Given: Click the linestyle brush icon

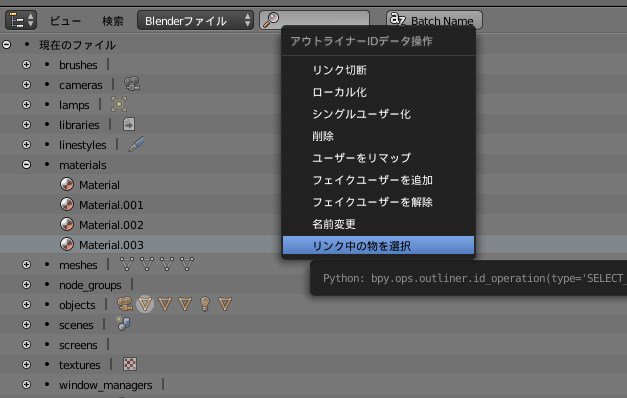Looking at the screenshot, I should pyautogui.click(x=136, y=144).
